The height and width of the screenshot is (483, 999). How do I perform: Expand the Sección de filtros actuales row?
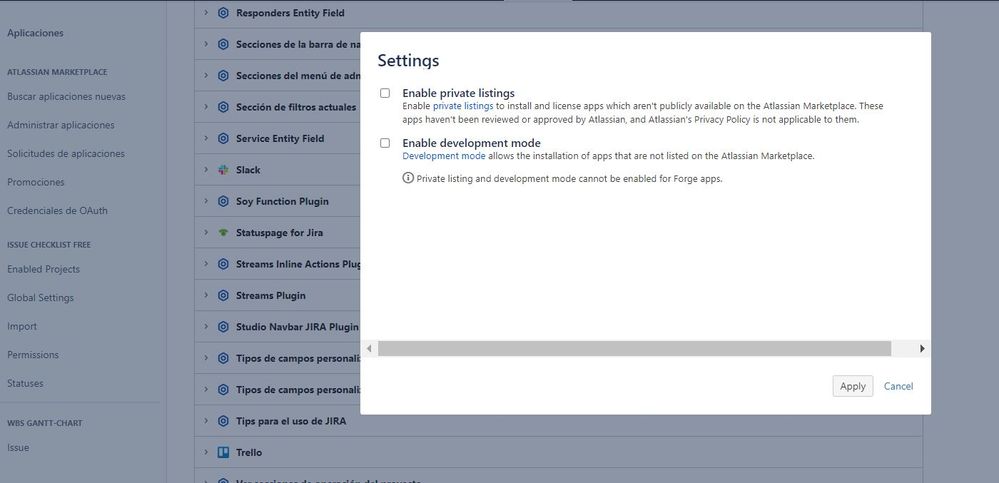point(206,106)
